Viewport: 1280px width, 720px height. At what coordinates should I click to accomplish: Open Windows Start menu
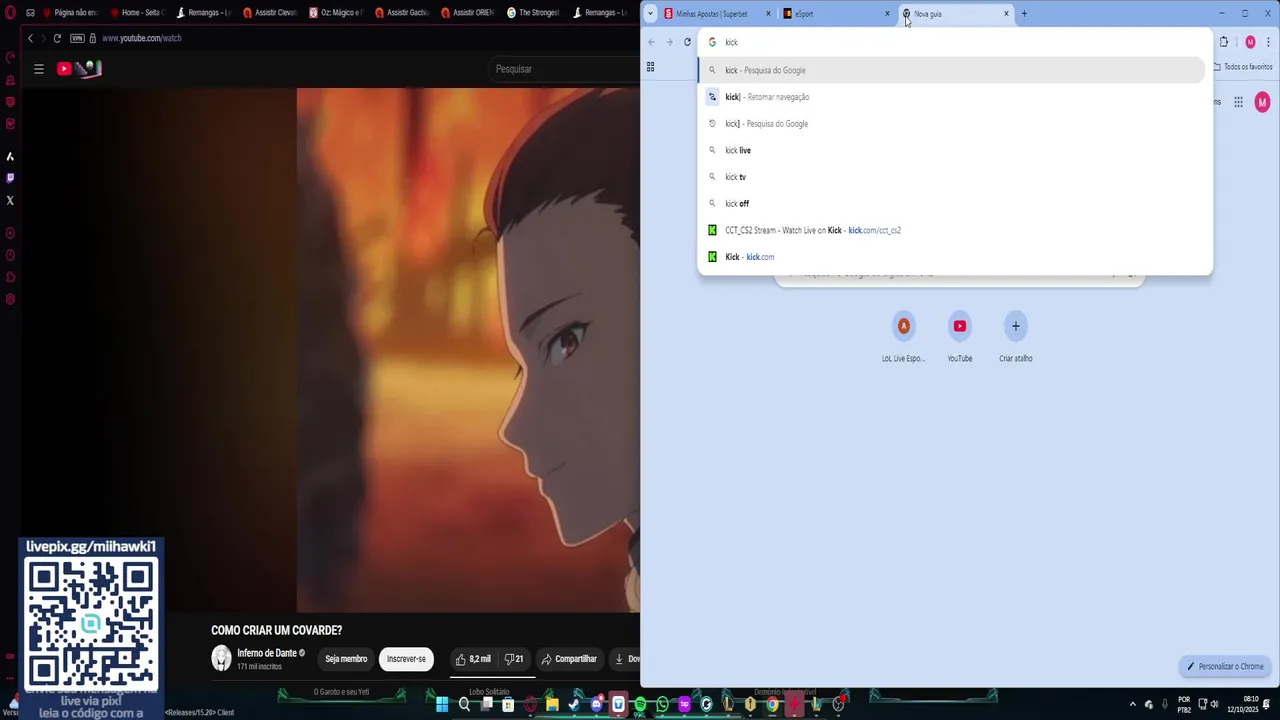tap(442, 704)
